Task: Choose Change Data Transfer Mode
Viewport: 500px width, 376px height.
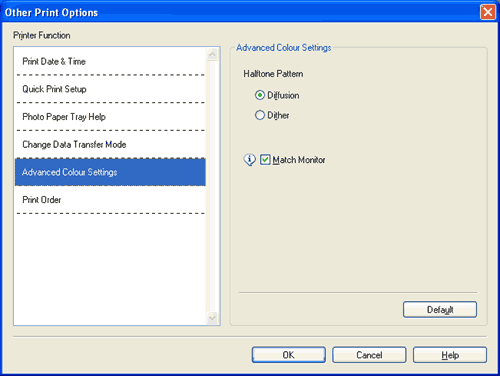Action: [x=110, y=144]
